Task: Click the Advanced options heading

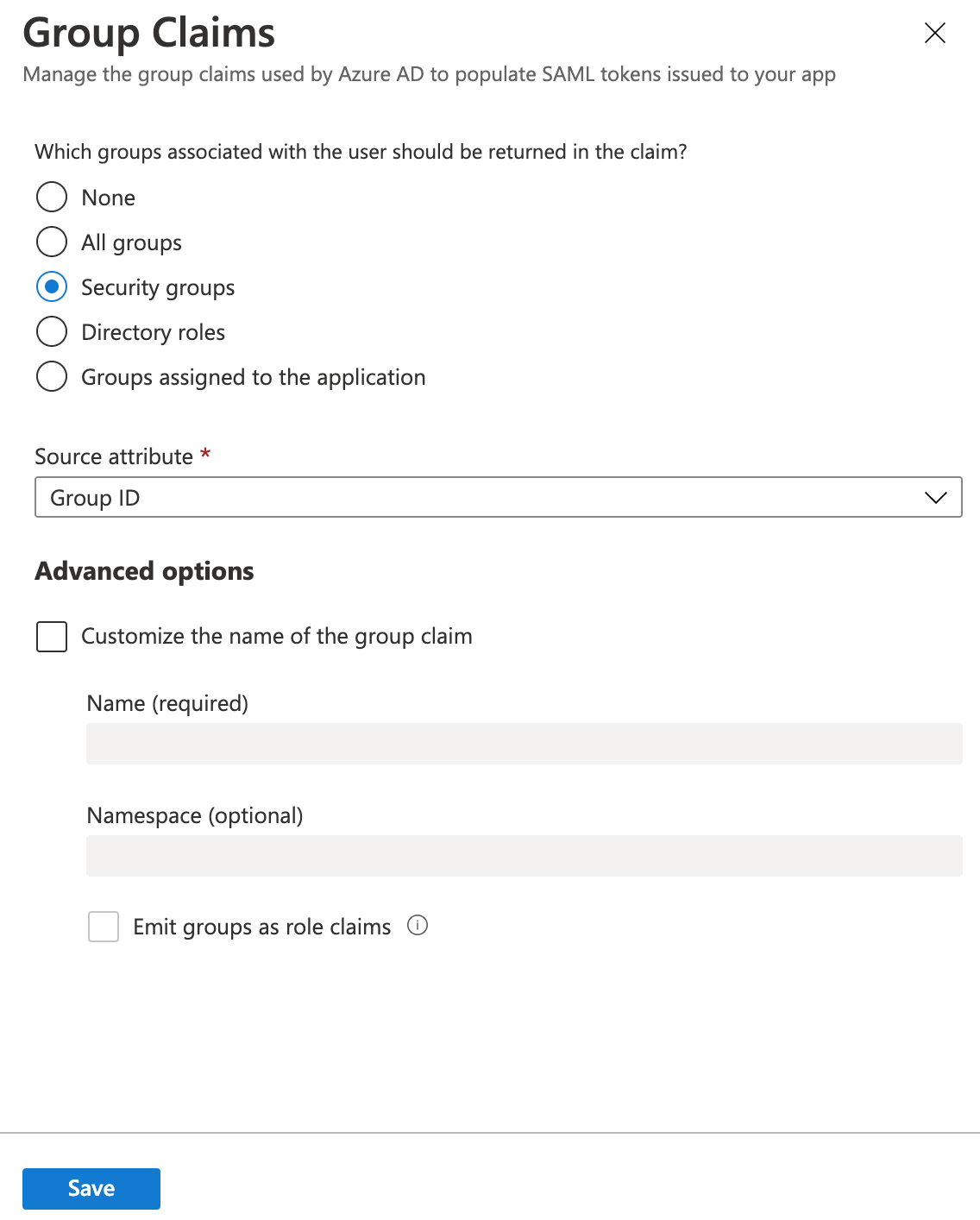Action: [x=144, y=571]
